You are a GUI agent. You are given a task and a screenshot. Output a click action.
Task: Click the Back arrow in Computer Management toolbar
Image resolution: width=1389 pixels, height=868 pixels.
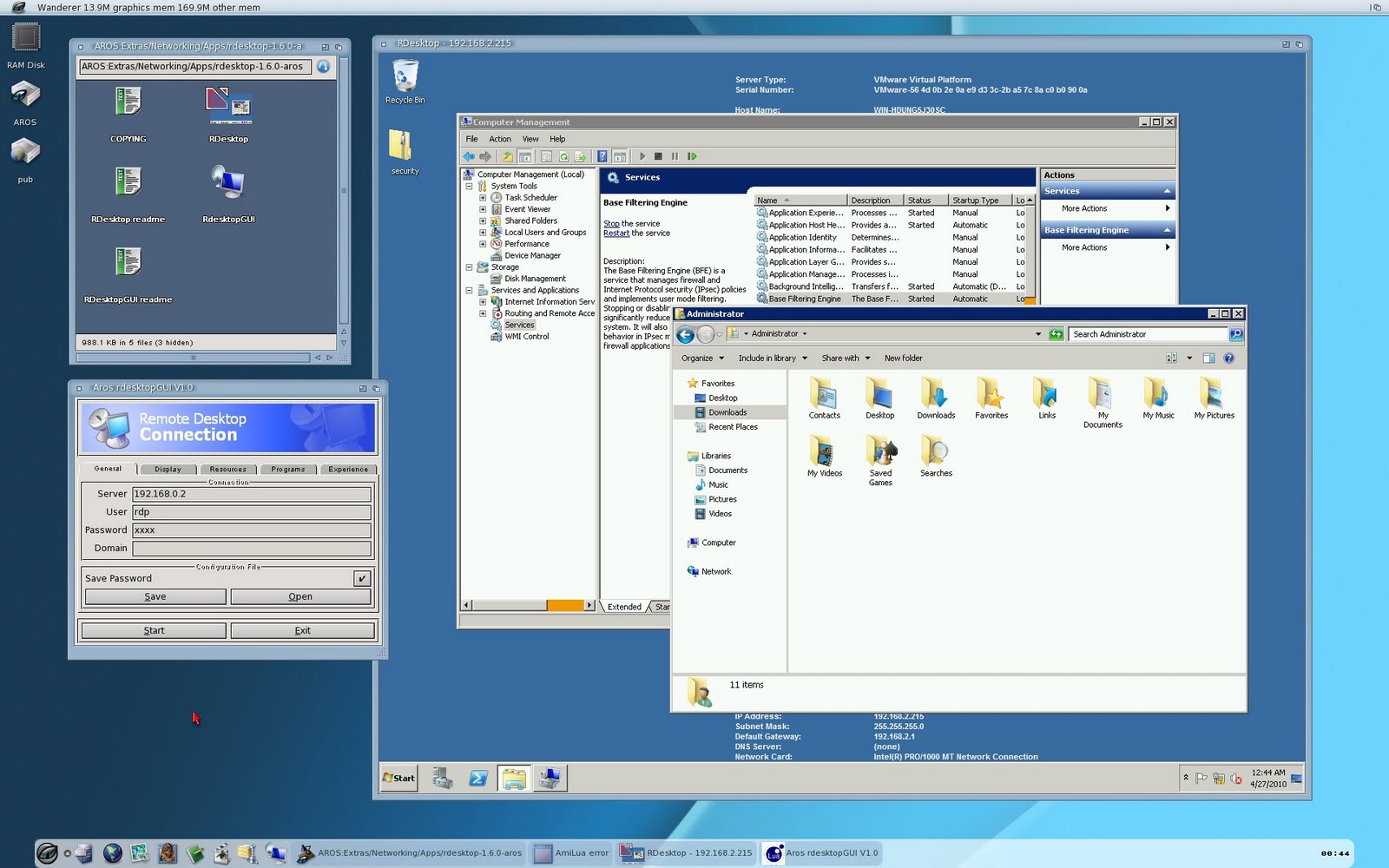coord(469,156)
